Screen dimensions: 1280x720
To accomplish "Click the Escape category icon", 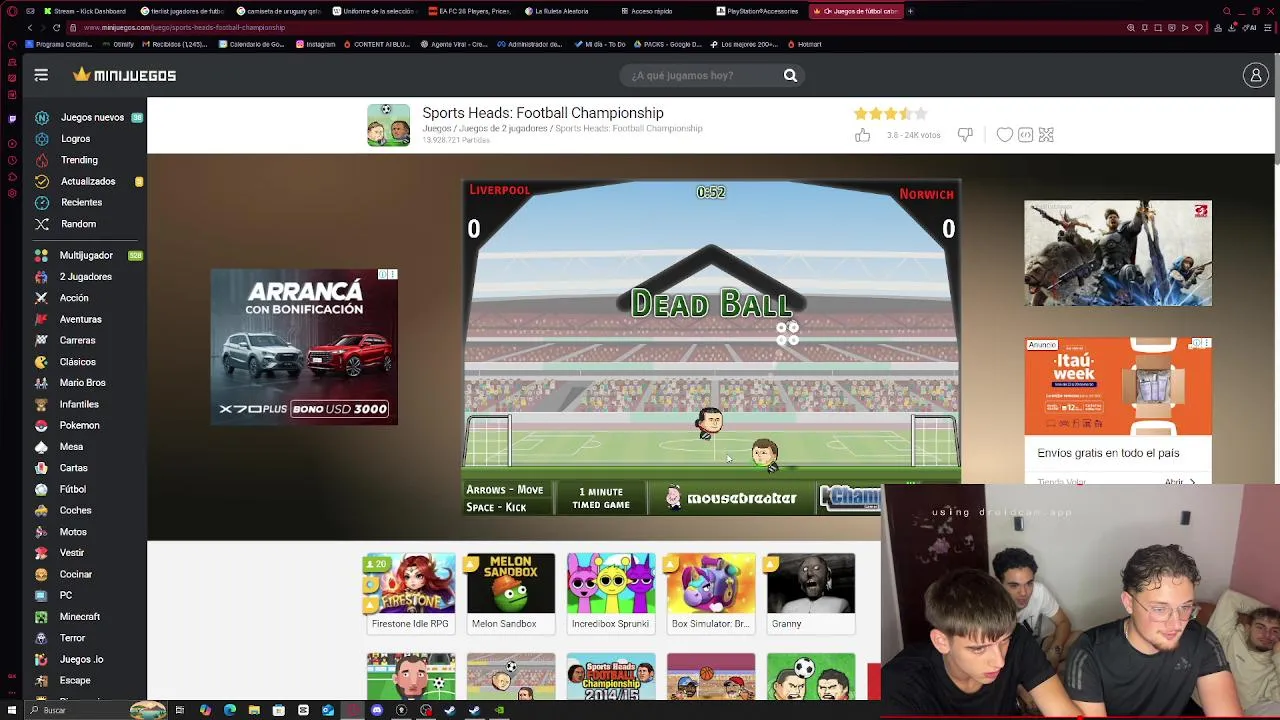I will pos(41,680).
